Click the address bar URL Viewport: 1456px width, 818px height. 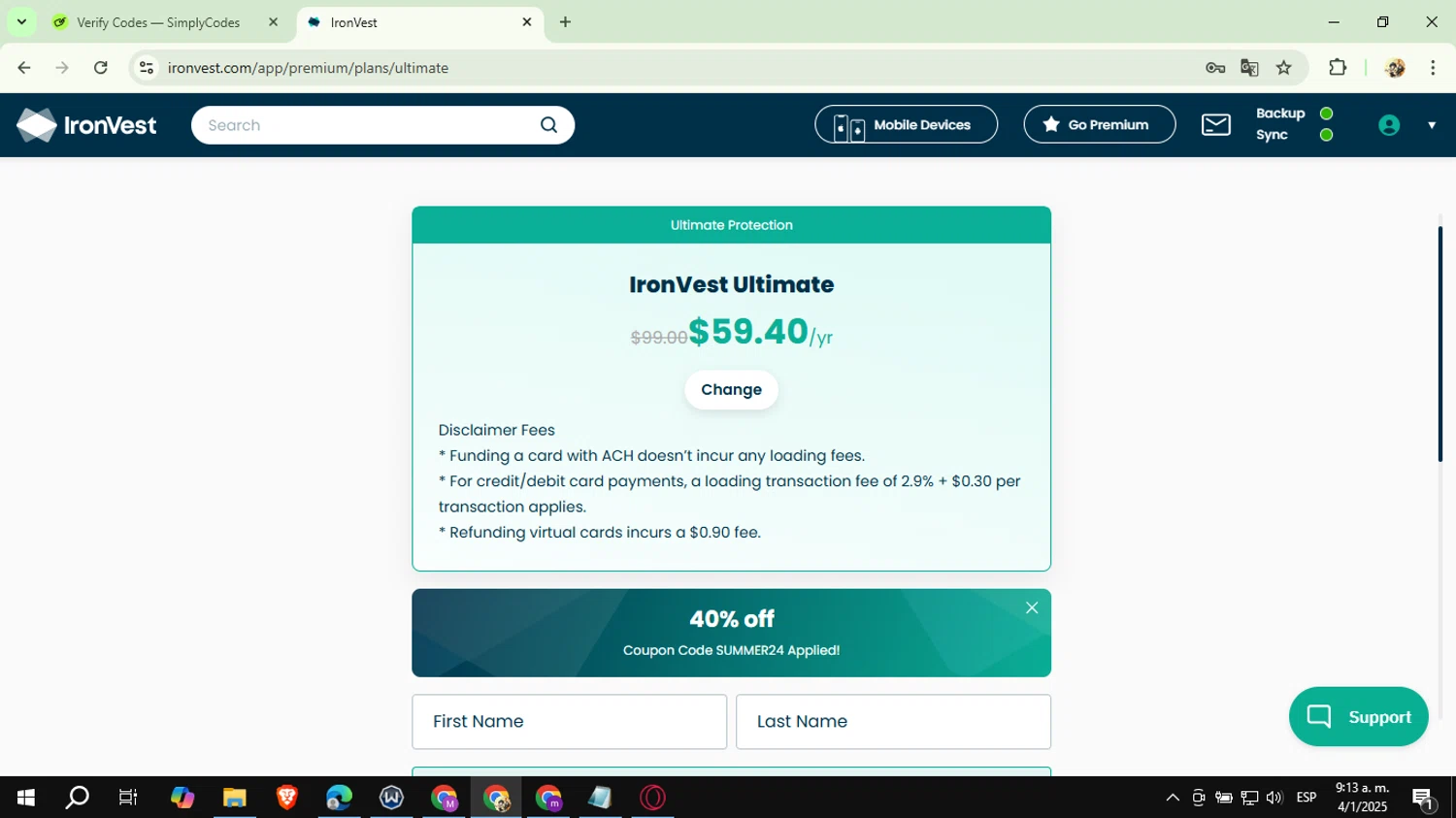tap(308, 68)
